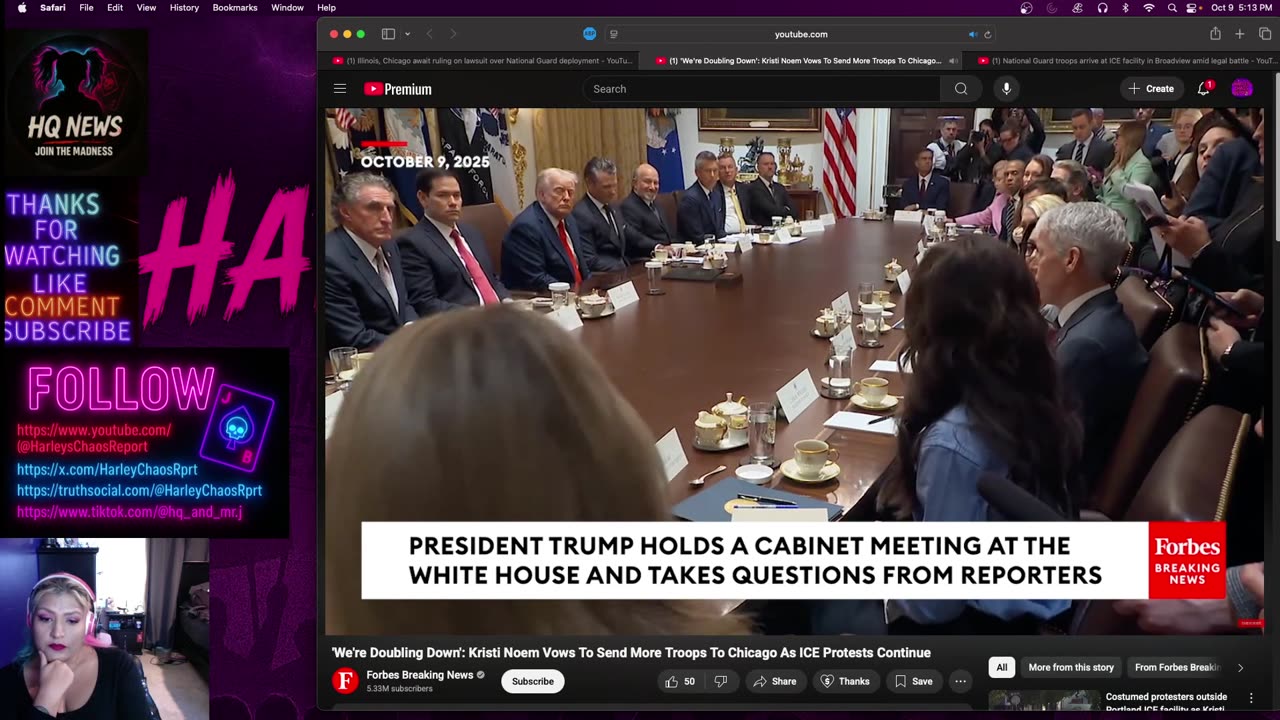Open YouTube notifications bell
The image size is (1280, 720).
[1204, 89]
